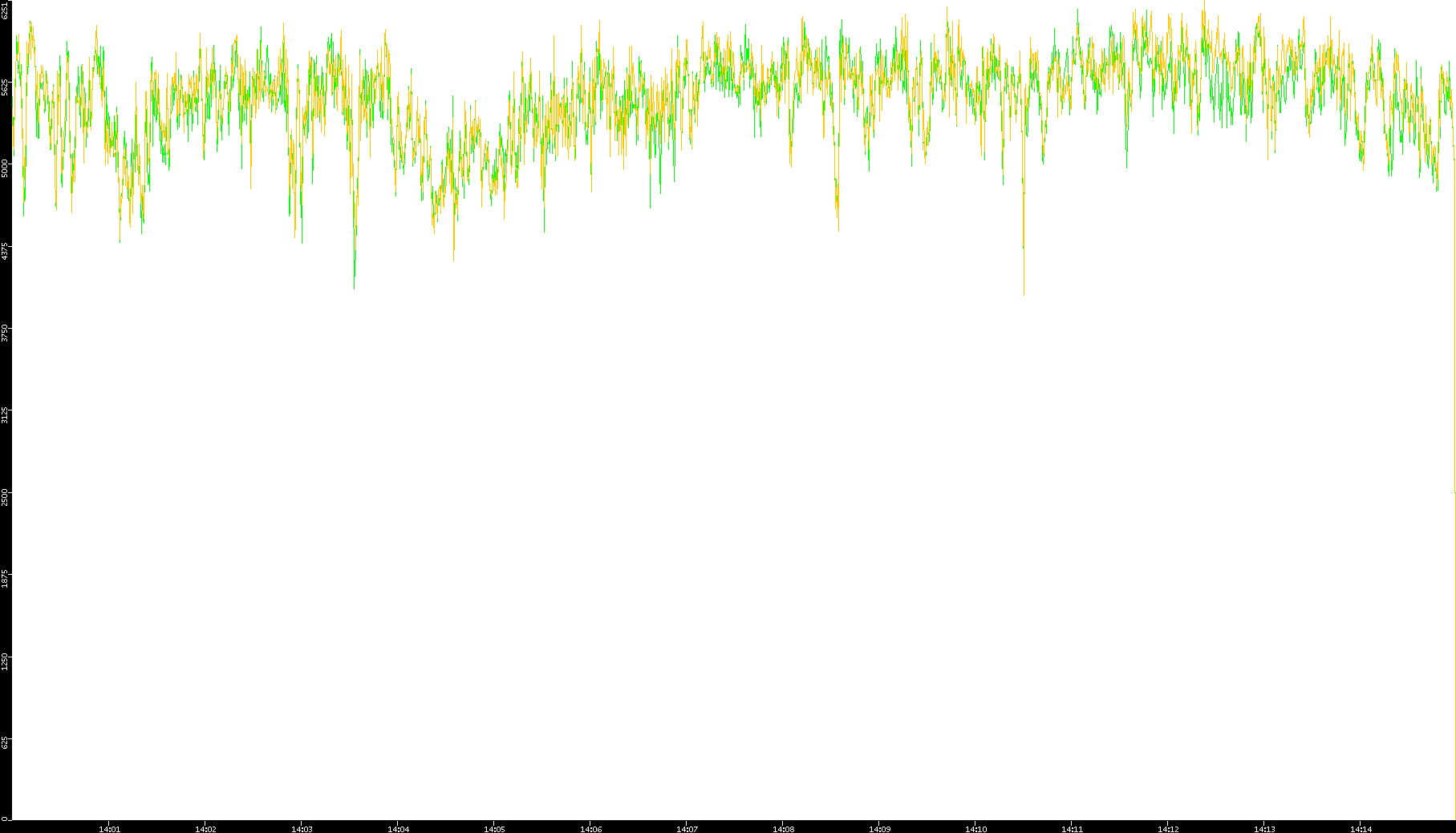Screen dimensions: 1456x833
Task: Click the 3750 y-axis label
Action: [5, 333]
